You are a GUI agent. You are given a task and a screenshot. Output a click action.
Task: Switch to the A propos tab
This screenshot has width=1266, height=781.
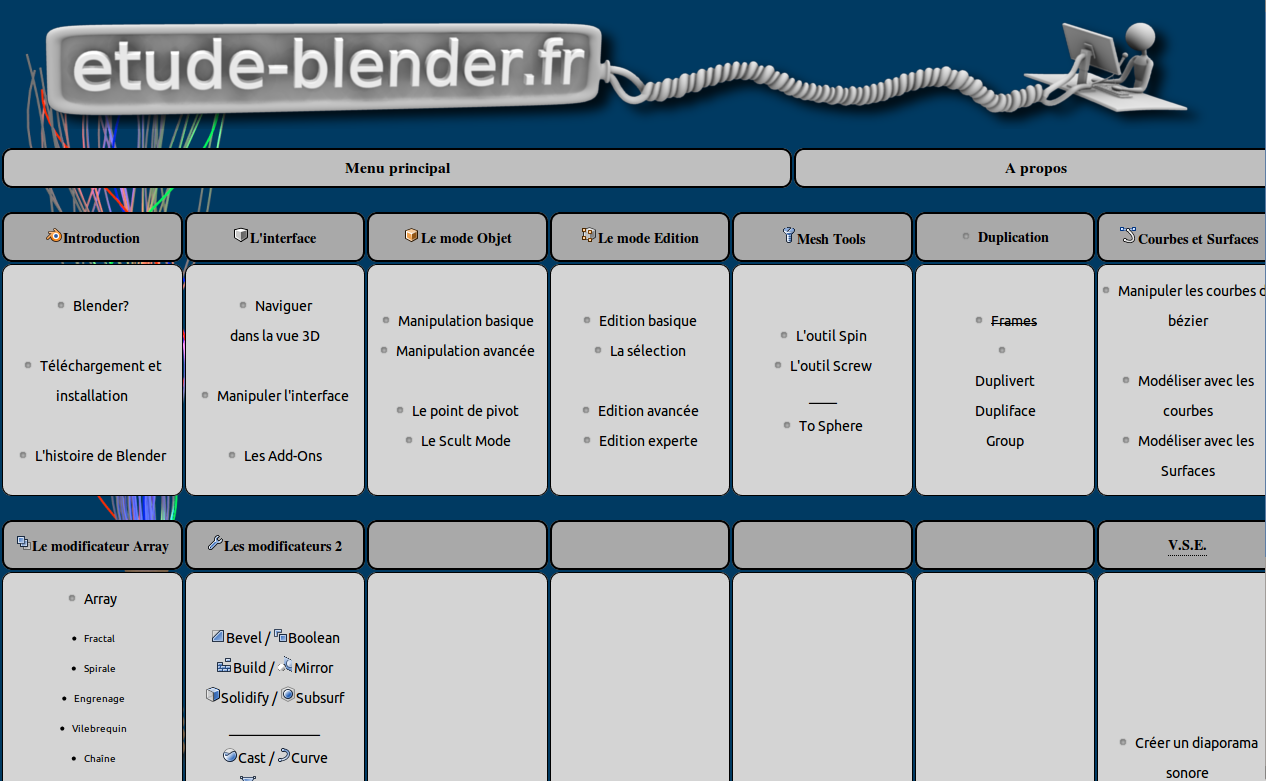pyautogui.click(x=1035, y=167)
